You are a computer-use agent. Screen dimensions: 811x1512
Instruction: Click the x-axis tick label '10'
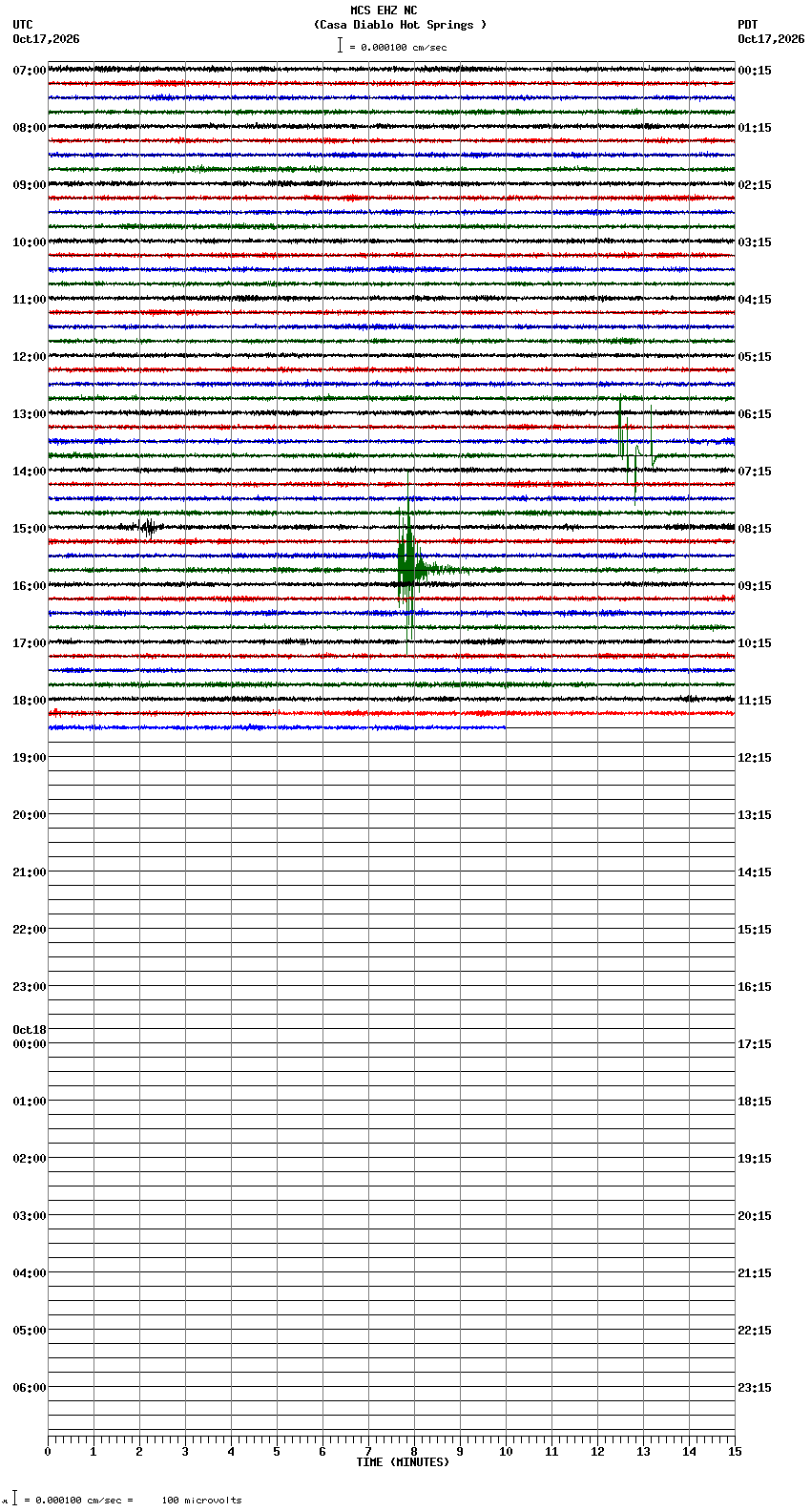click(506, 1452)
